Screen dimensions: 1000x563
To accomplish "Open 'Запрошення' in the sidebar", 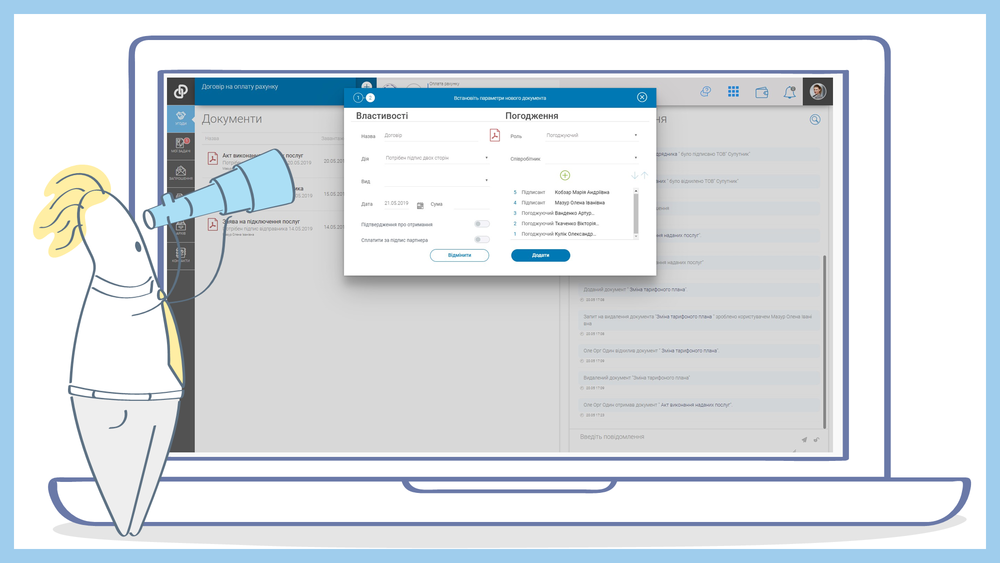I will (181, 173).
